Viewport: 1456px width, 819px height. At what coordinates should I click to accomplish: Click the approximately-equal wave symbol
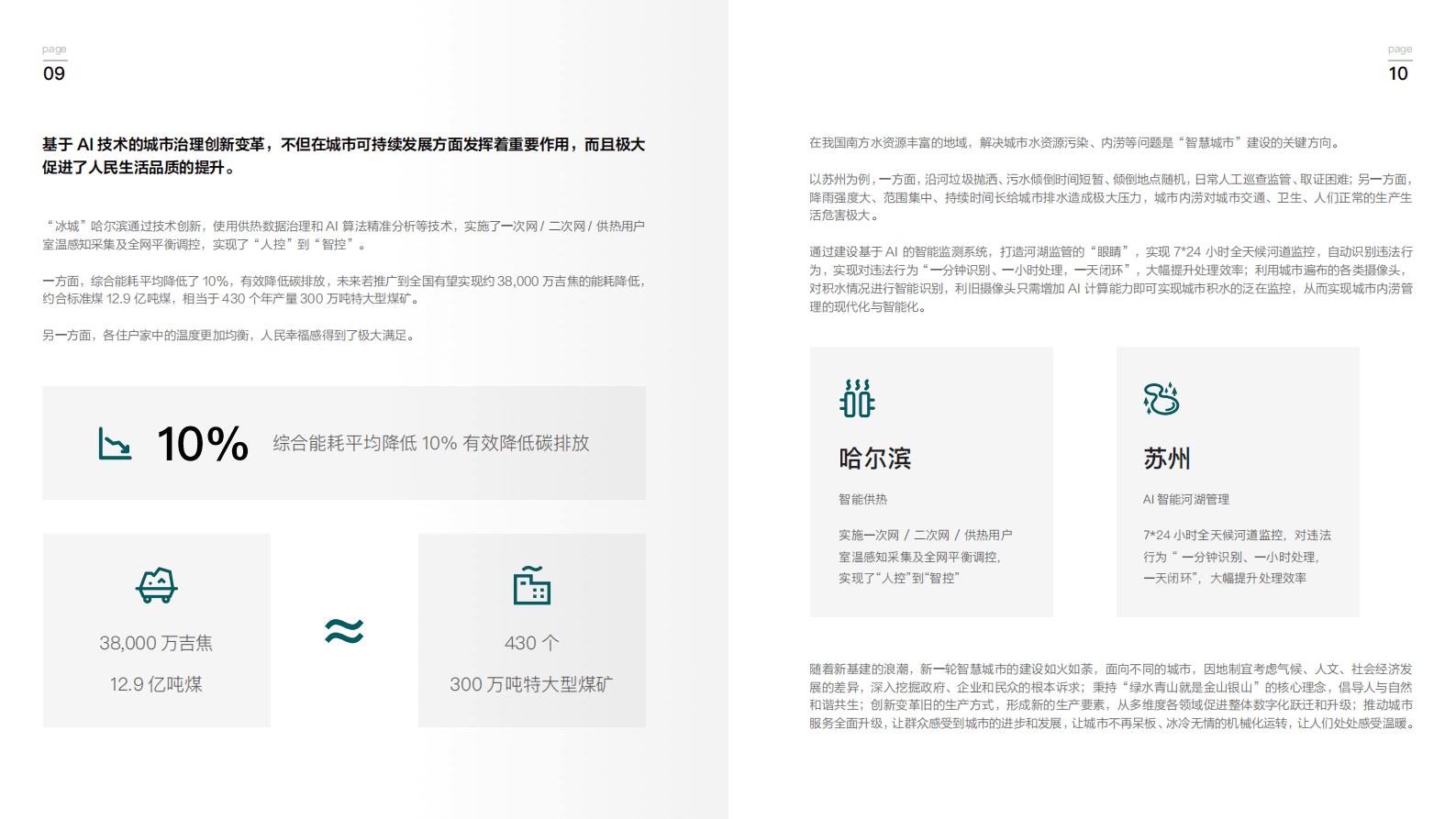344,631
